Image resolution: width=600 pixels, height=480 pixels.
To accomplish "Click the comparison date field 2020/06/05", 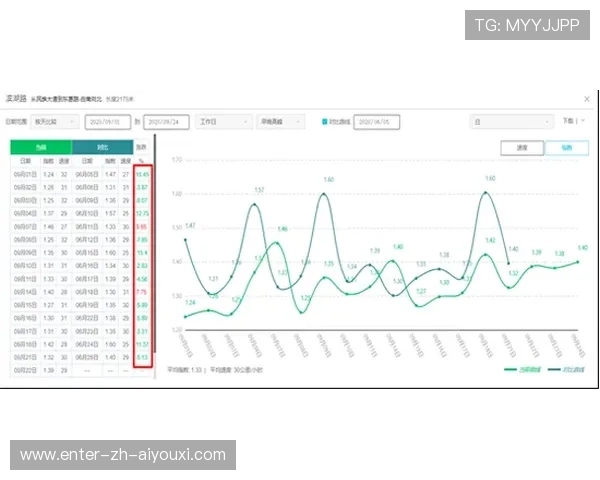I will [376, 122].
